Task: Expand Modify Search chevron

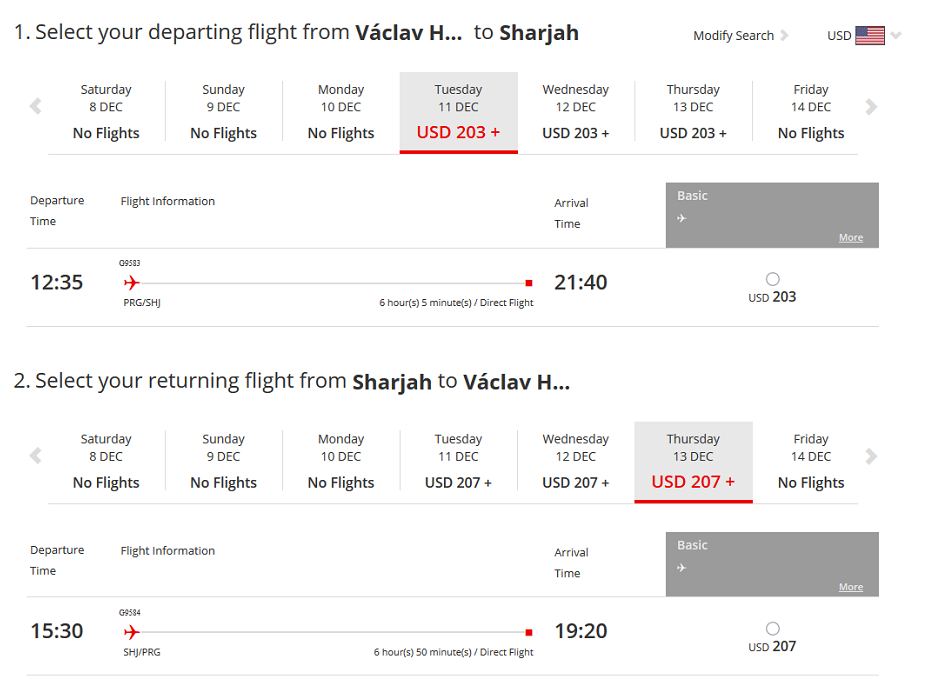Action: tap(784, 35)
